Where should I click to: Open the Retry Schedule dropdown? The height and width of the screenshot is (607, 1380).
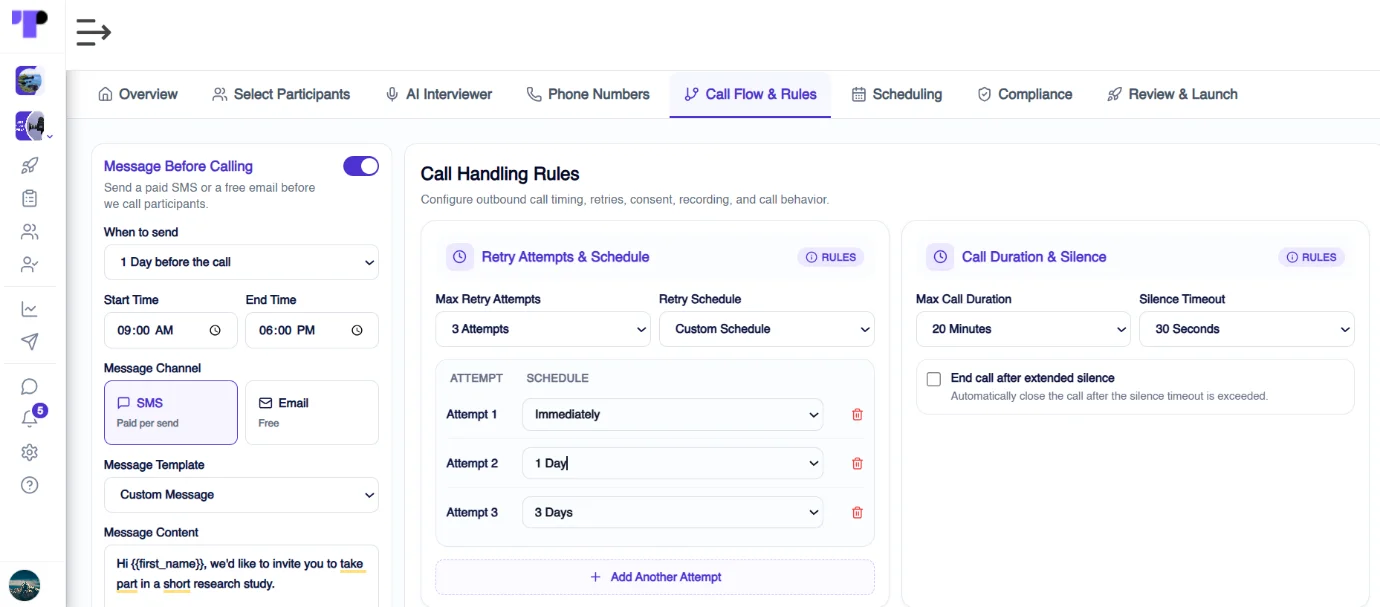click(x=766, y=329)
